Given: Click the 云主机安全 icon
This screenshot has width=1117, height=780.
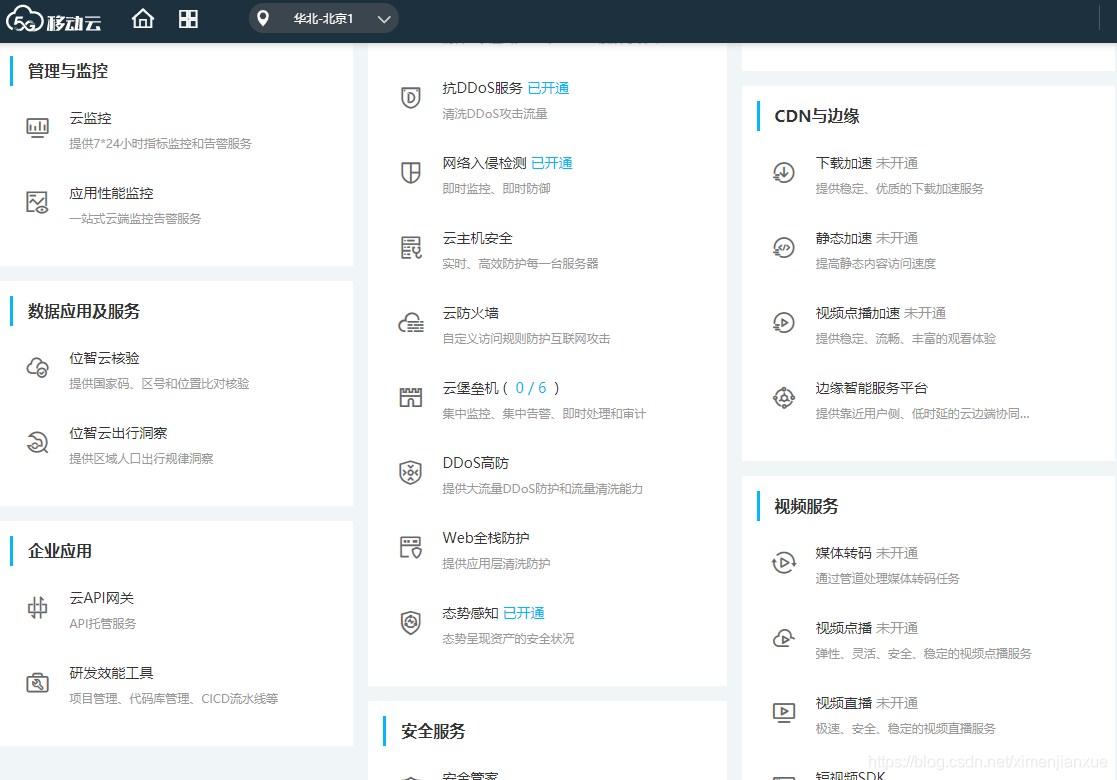Looking at the screenshot, I should click(x=410, y=247).
